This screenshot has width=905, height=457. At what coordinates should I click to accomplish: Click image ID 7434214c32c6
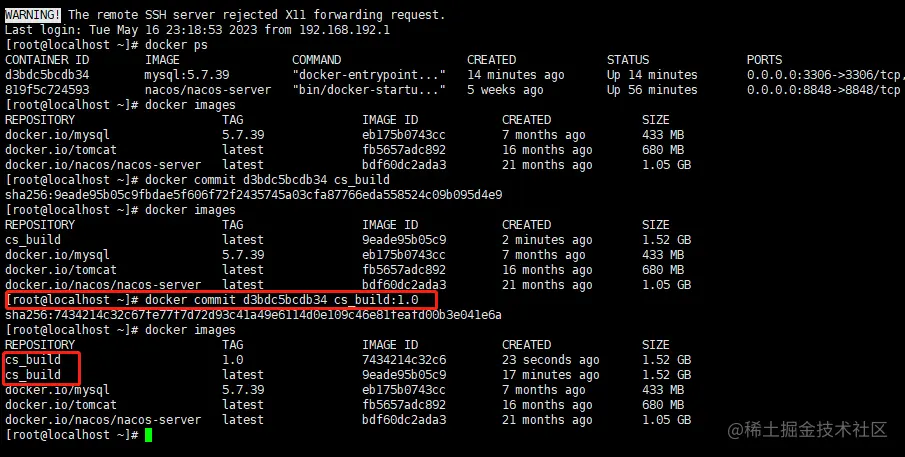pyautogui.click(x=404, y=360)
